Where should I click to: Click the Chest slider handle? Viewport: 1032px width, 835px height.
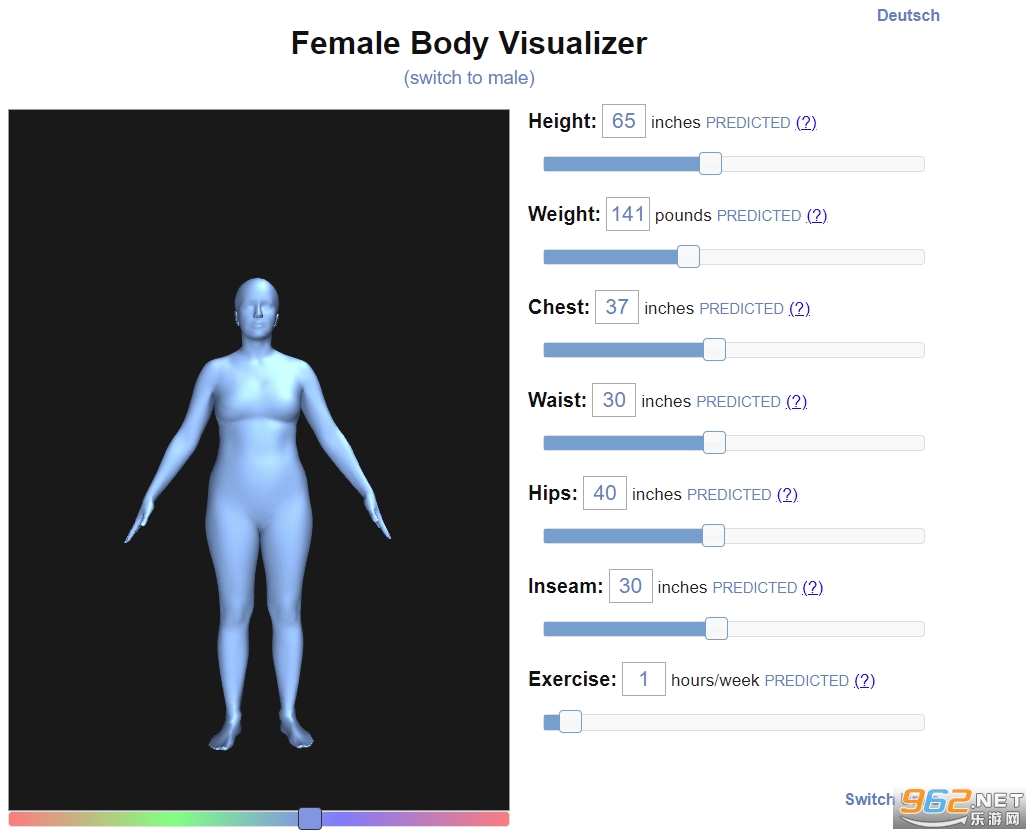pos(714,349)
